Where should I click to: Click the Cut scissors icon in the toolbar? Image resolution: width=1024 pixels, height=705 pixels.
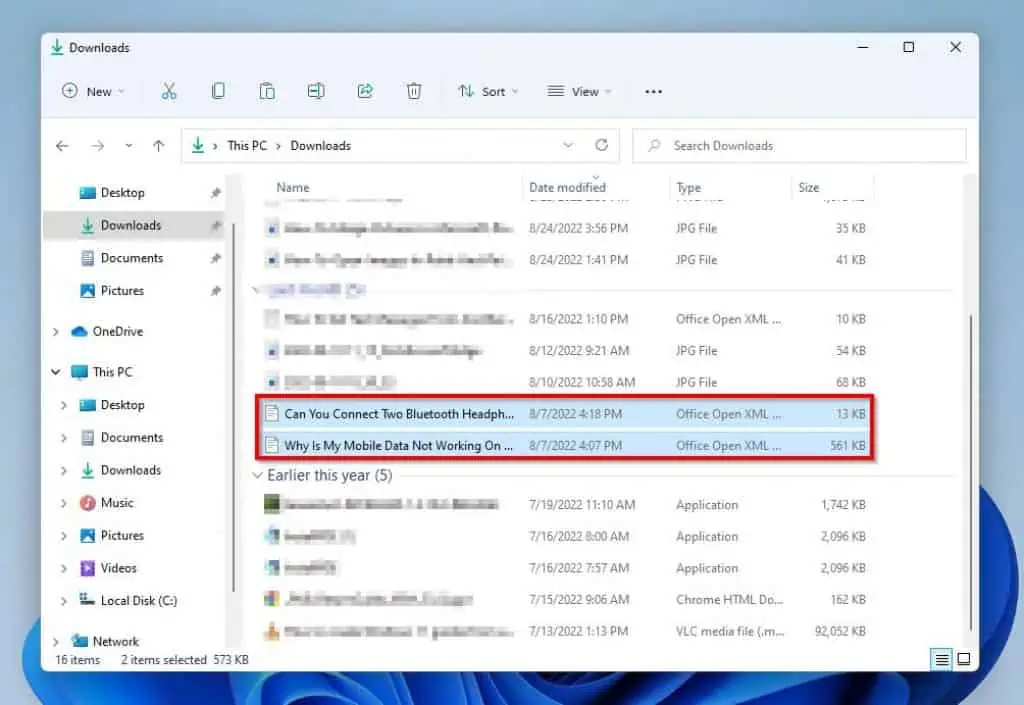169,91
